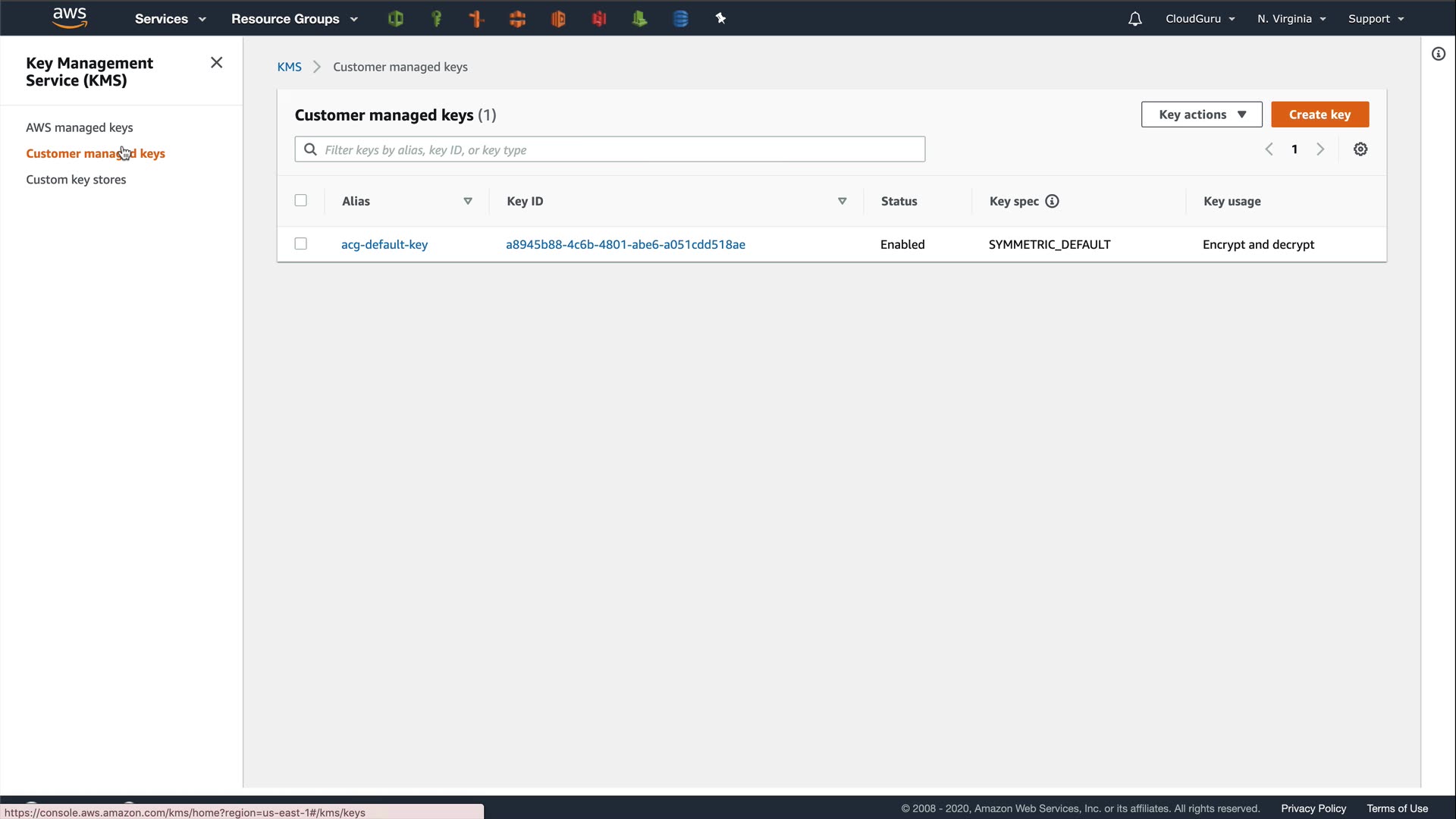This screenshot has height=819, width=1456.
Task: Click the Key spec info icon
Action: (x=1052, y=201)
